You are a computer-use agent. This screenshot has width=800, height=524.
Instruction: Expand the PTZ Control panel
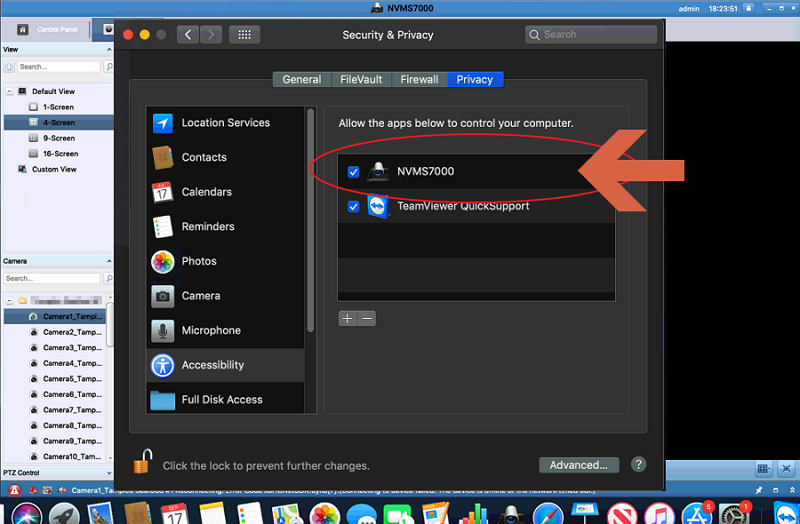pos(107,472)
